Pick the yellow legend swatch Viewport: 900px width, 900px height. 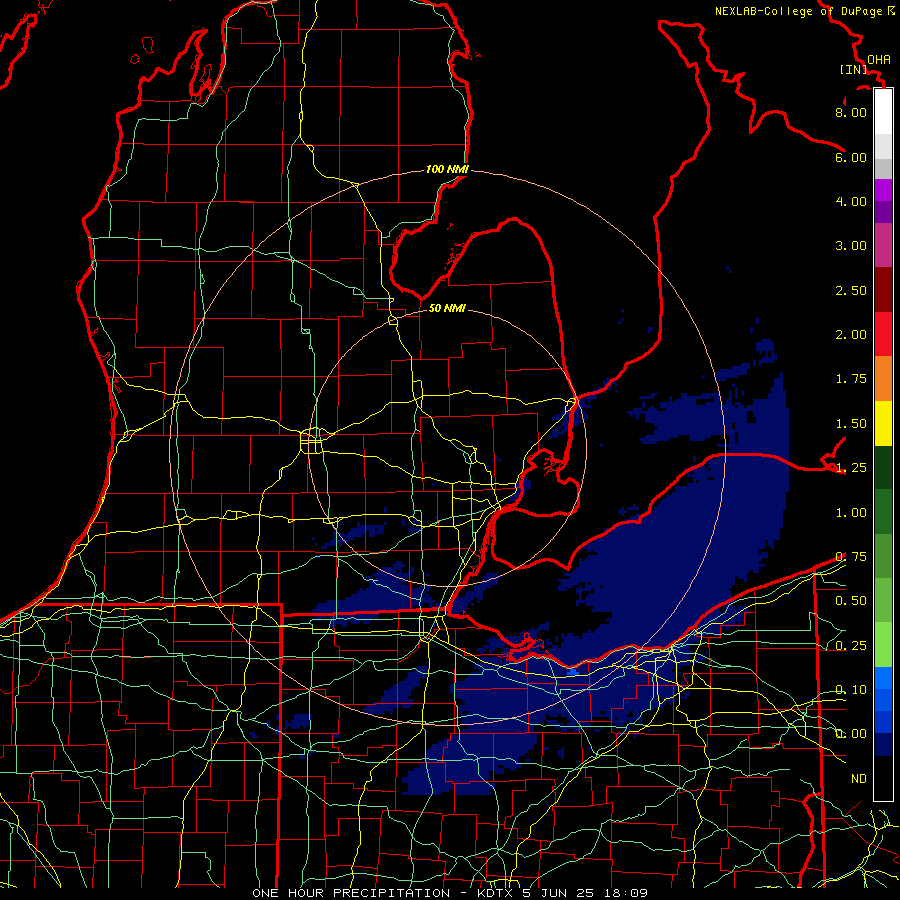[883, 423]
